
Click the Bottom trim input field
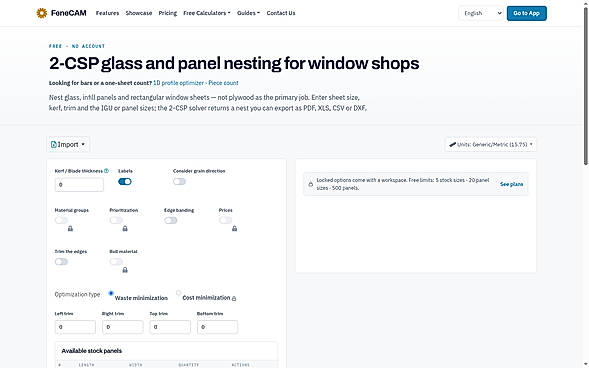[x=217, y=327]
